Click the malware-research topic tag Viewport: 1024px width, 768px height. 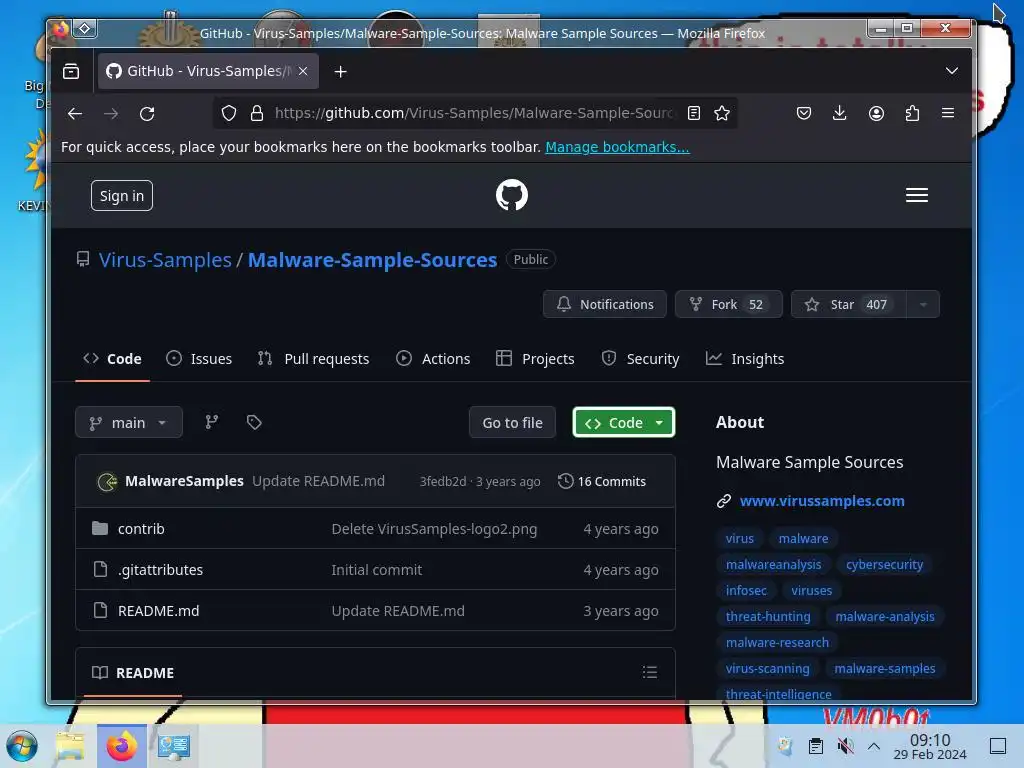(x=777, y=643)
